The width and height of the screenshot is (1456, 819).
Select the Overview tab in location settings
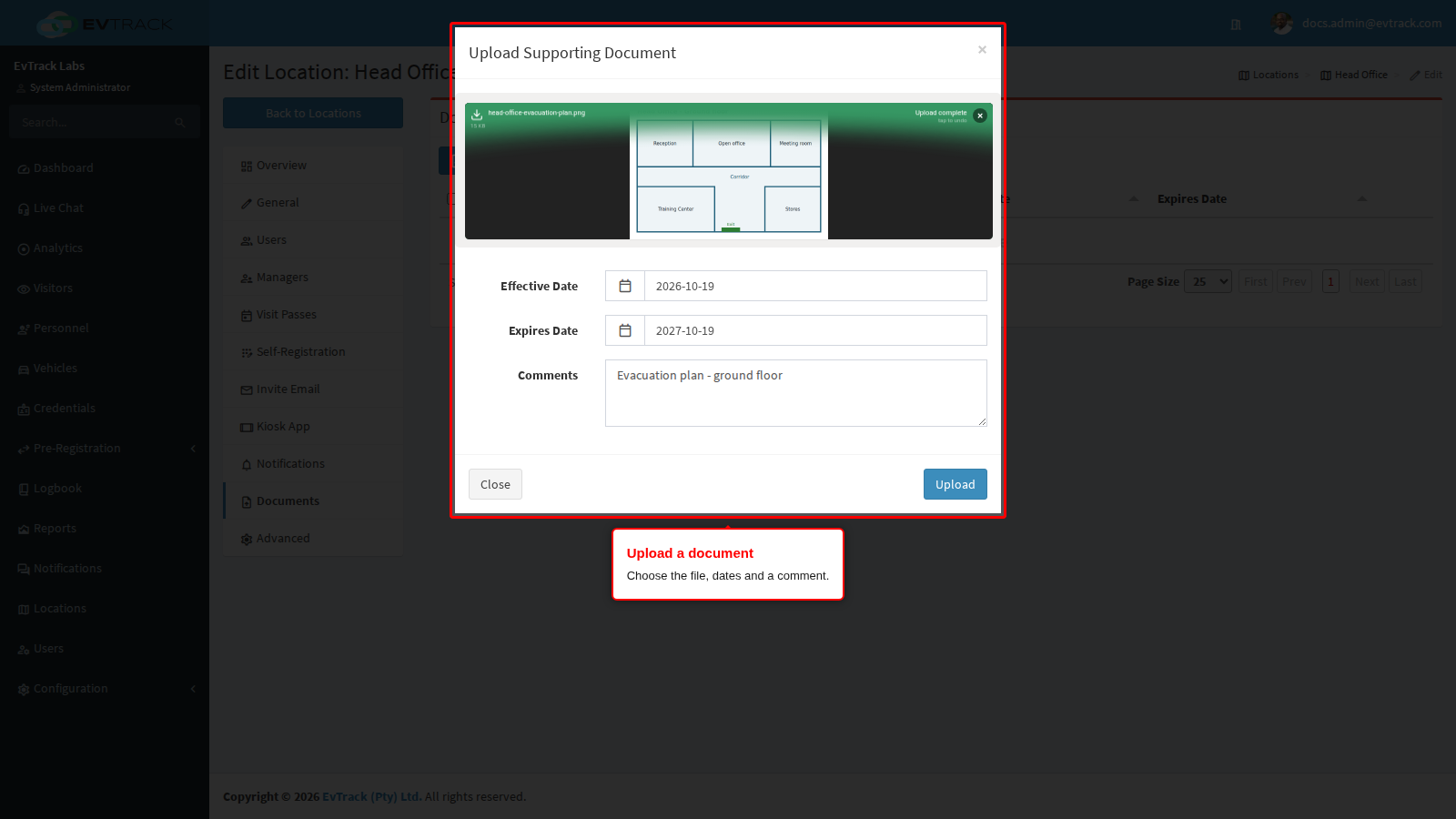pyautogui.click(x=313, y=166)
